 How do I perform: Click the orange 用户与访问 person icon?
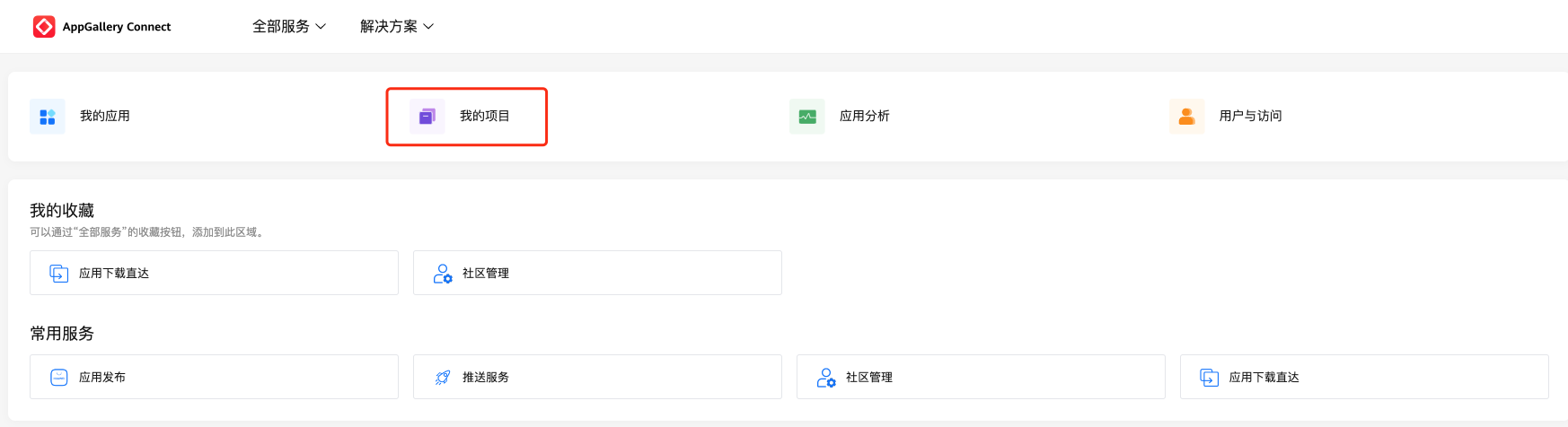tap(1187, 117)
